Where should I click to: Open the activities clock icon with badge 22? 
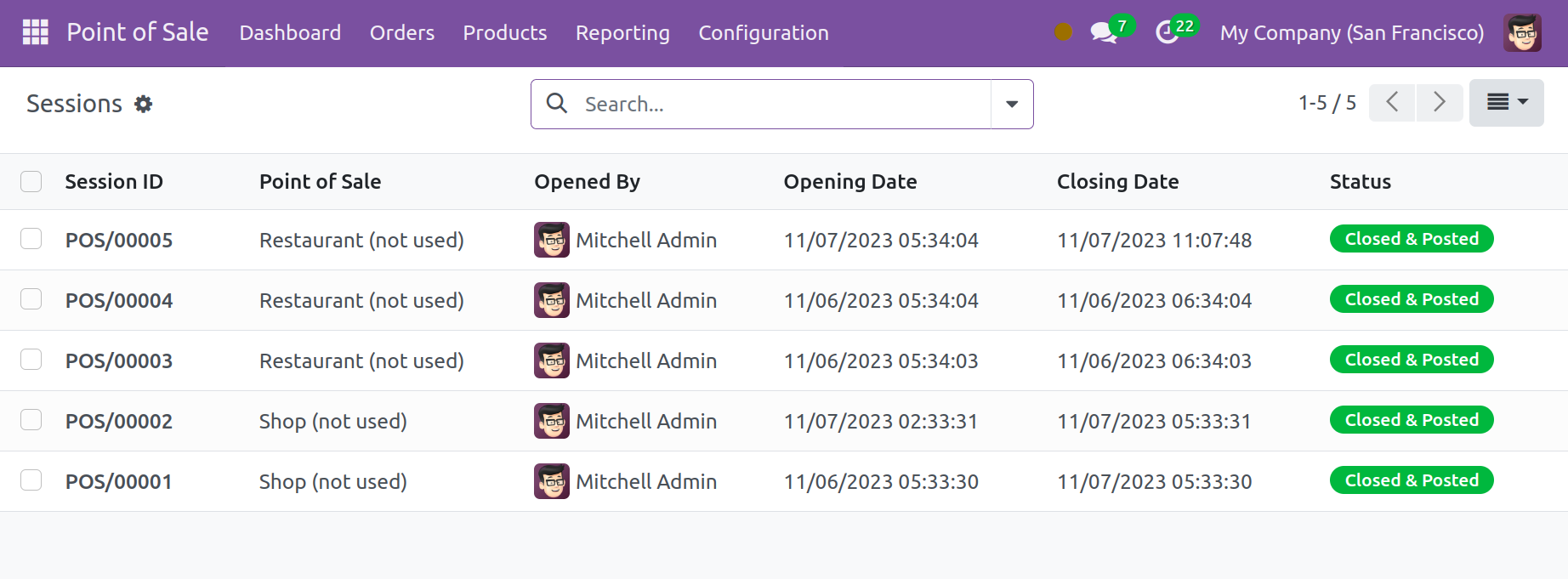pyautogui.click(x=1167, y=33)
